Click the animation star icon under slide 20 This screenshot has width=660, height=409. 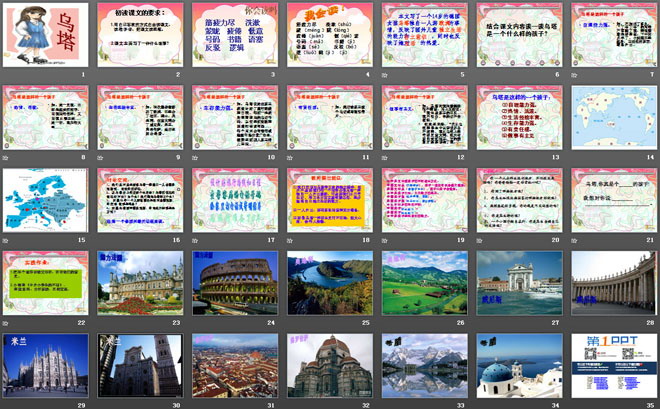pyautogui.click(x=479, y=241)
